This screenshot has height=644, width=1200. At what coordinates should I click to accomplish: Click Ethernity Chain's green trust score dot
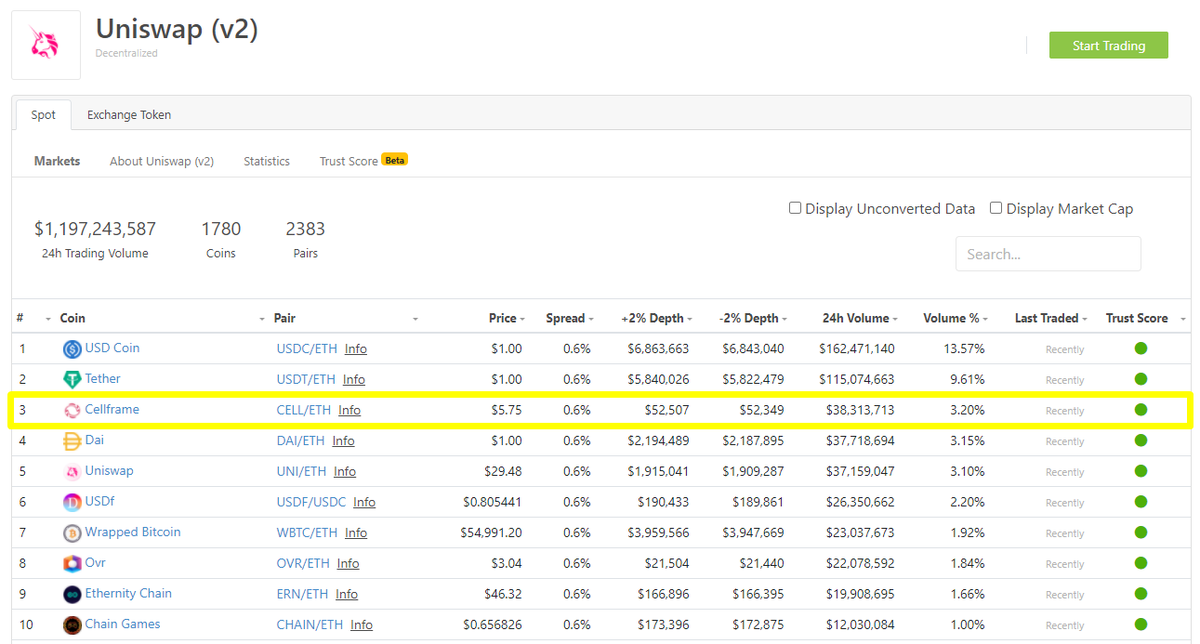pyautogui.click(x=1140, y=594)
